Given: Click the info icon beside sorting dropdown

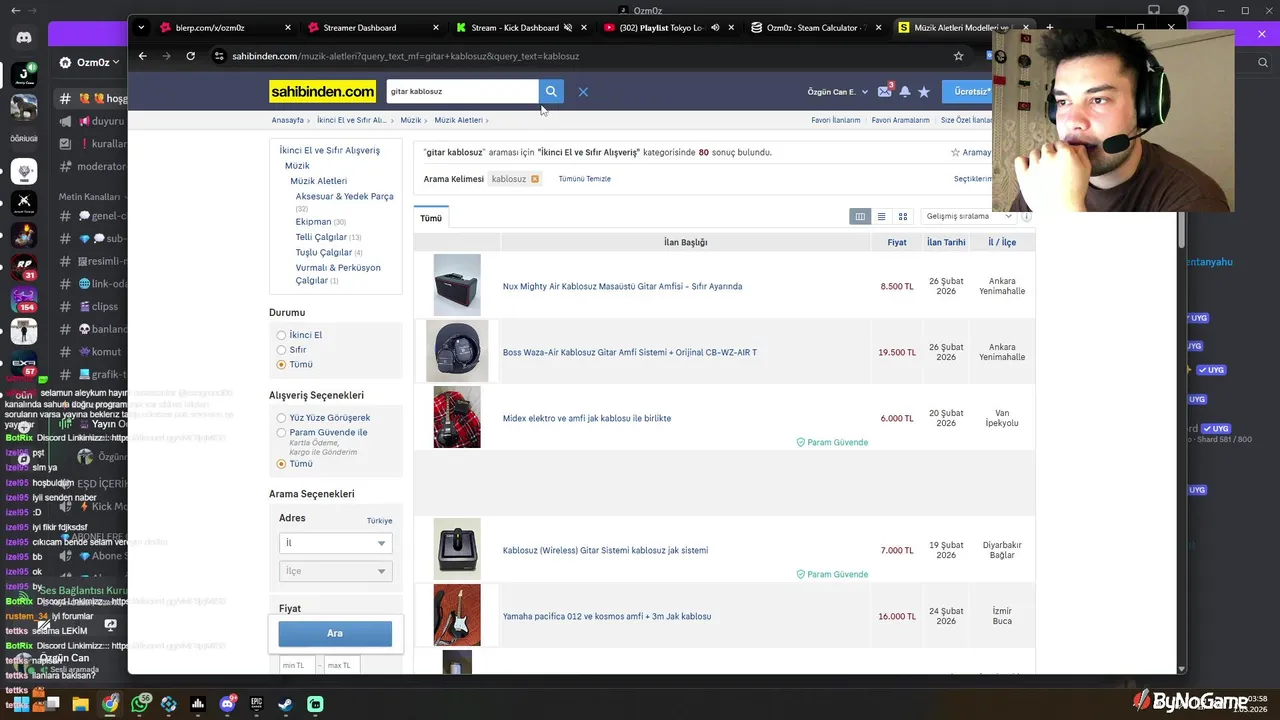Looking at the screenshot, I should coord(1026,216).
